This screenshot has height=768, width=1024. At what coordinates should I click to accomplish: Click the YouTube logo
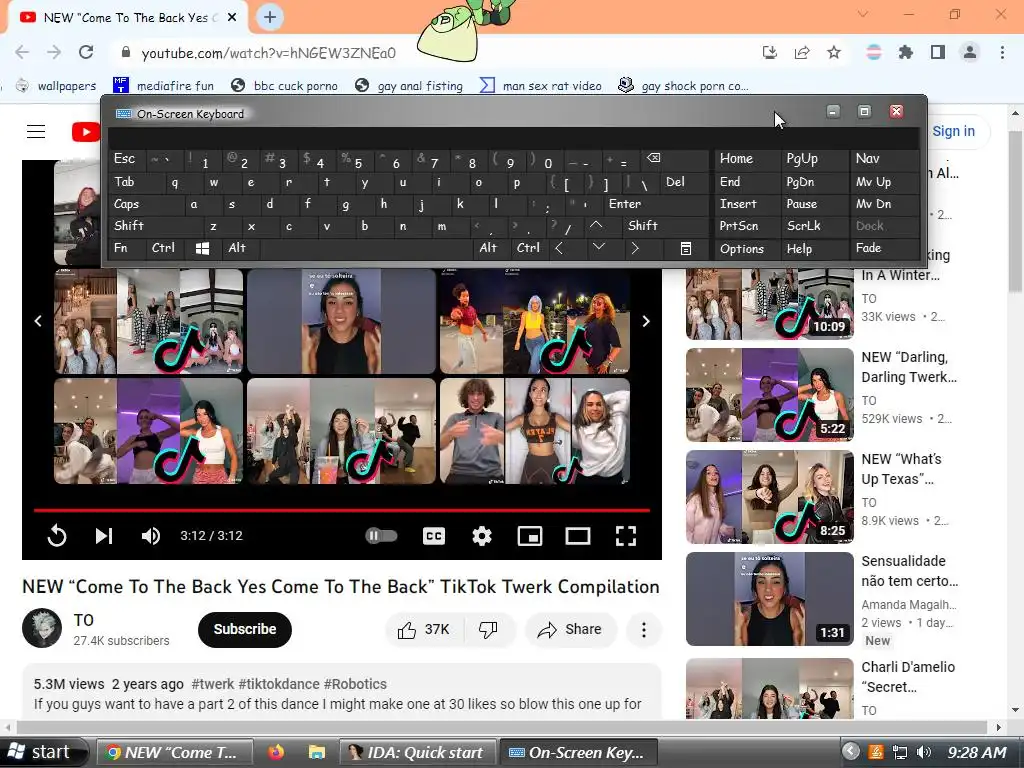[x=86, y=132]
